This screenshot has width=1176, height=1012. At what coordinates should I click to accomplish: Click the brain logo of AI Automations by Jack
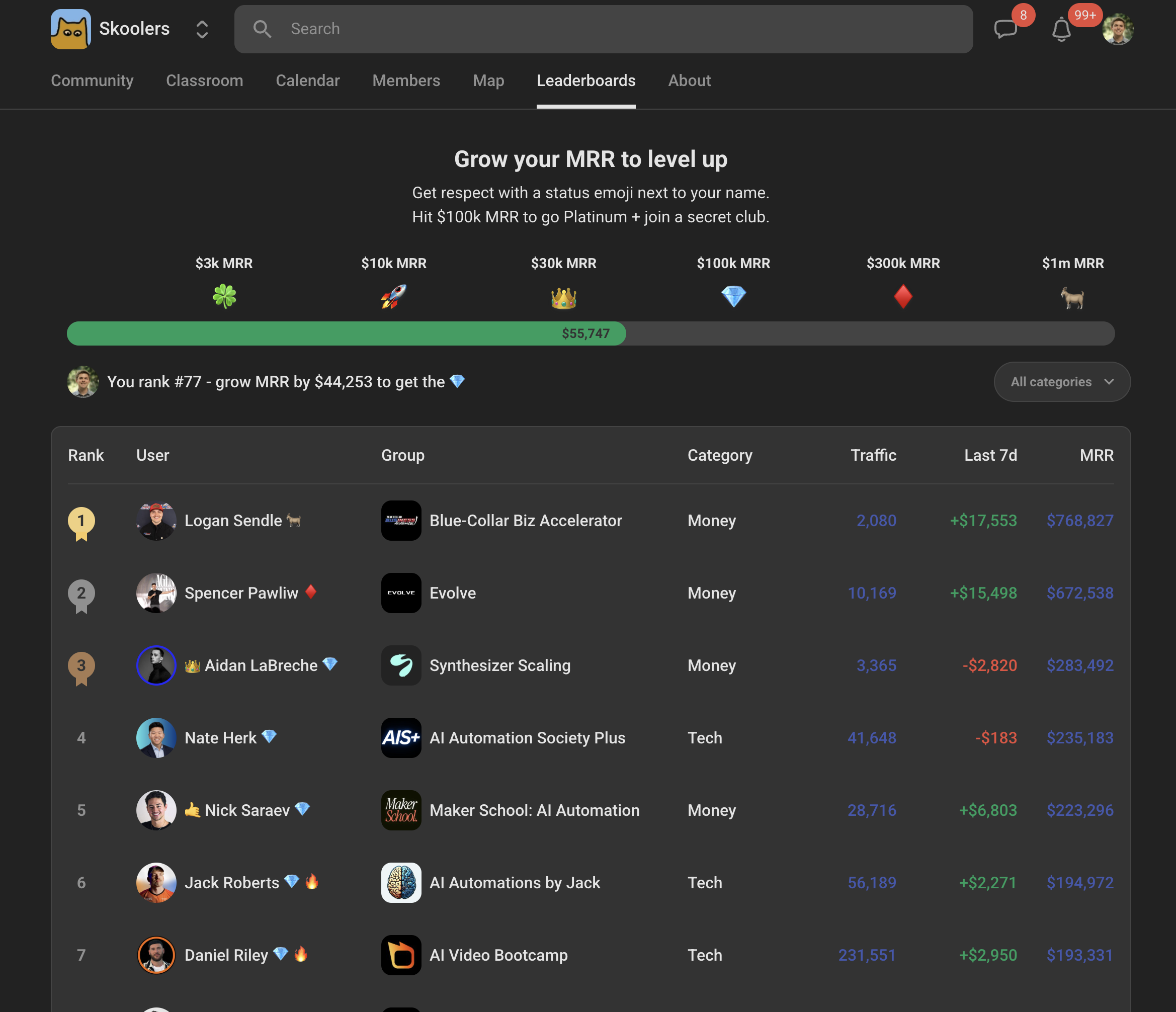[x=401, y=883]
